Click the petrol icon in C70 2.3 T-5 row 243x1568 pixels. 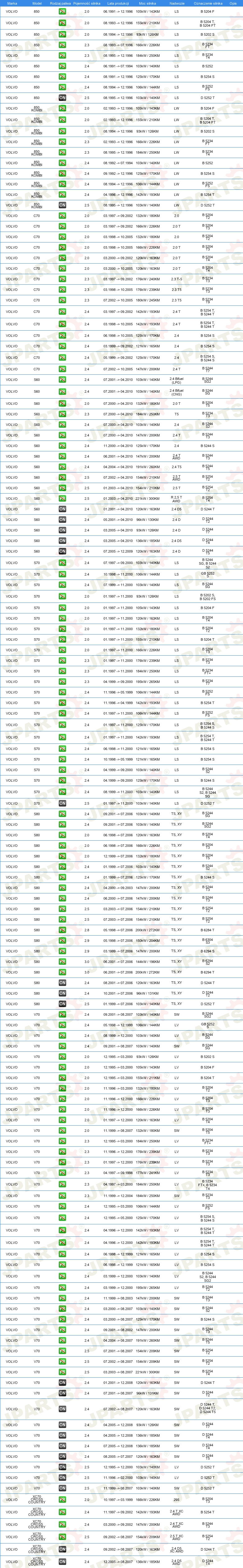tap(62, 279)
